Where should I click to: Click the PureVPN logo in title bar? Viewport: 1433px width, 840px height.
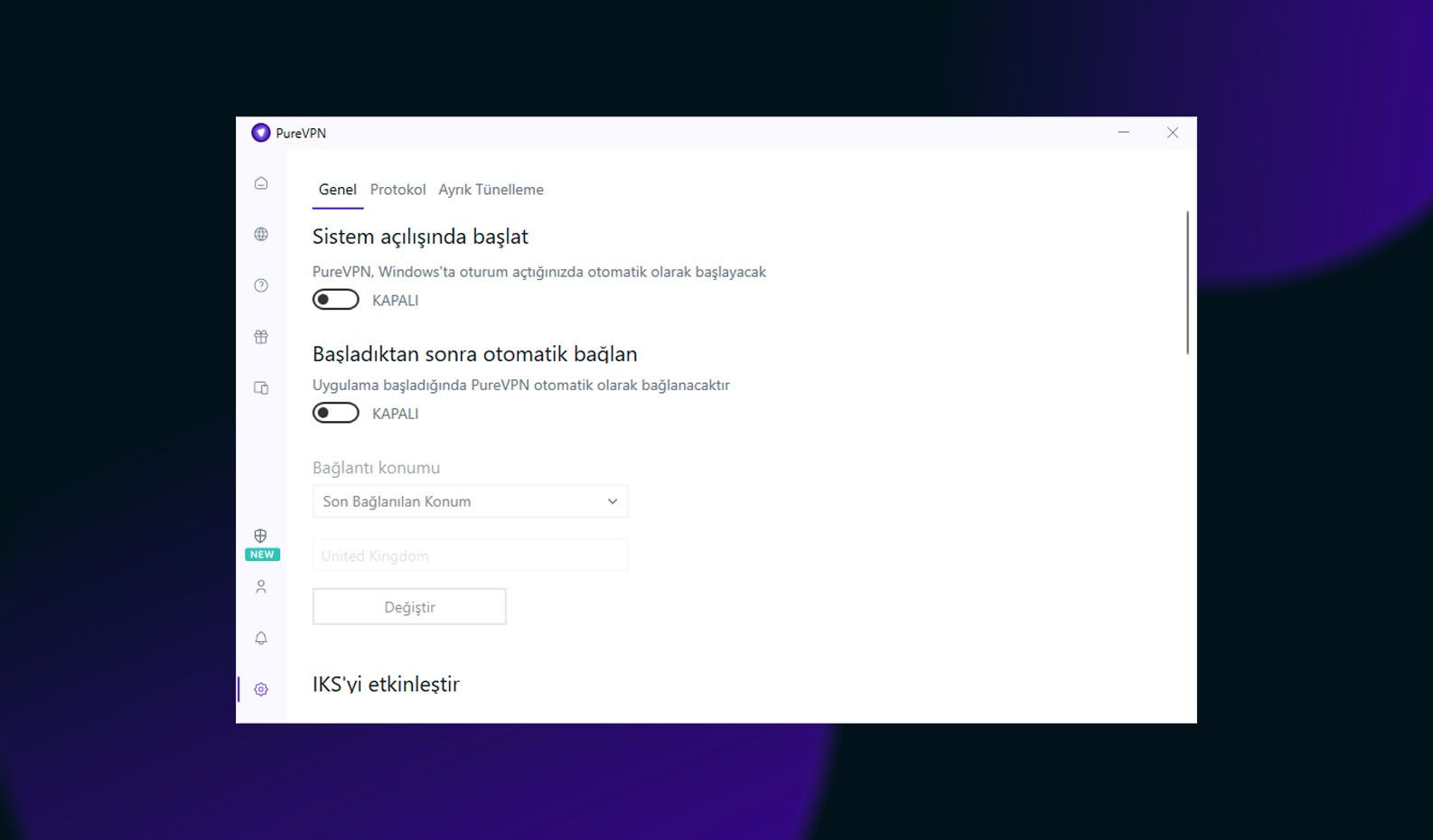pyautogui.click(x=261, y=133)
